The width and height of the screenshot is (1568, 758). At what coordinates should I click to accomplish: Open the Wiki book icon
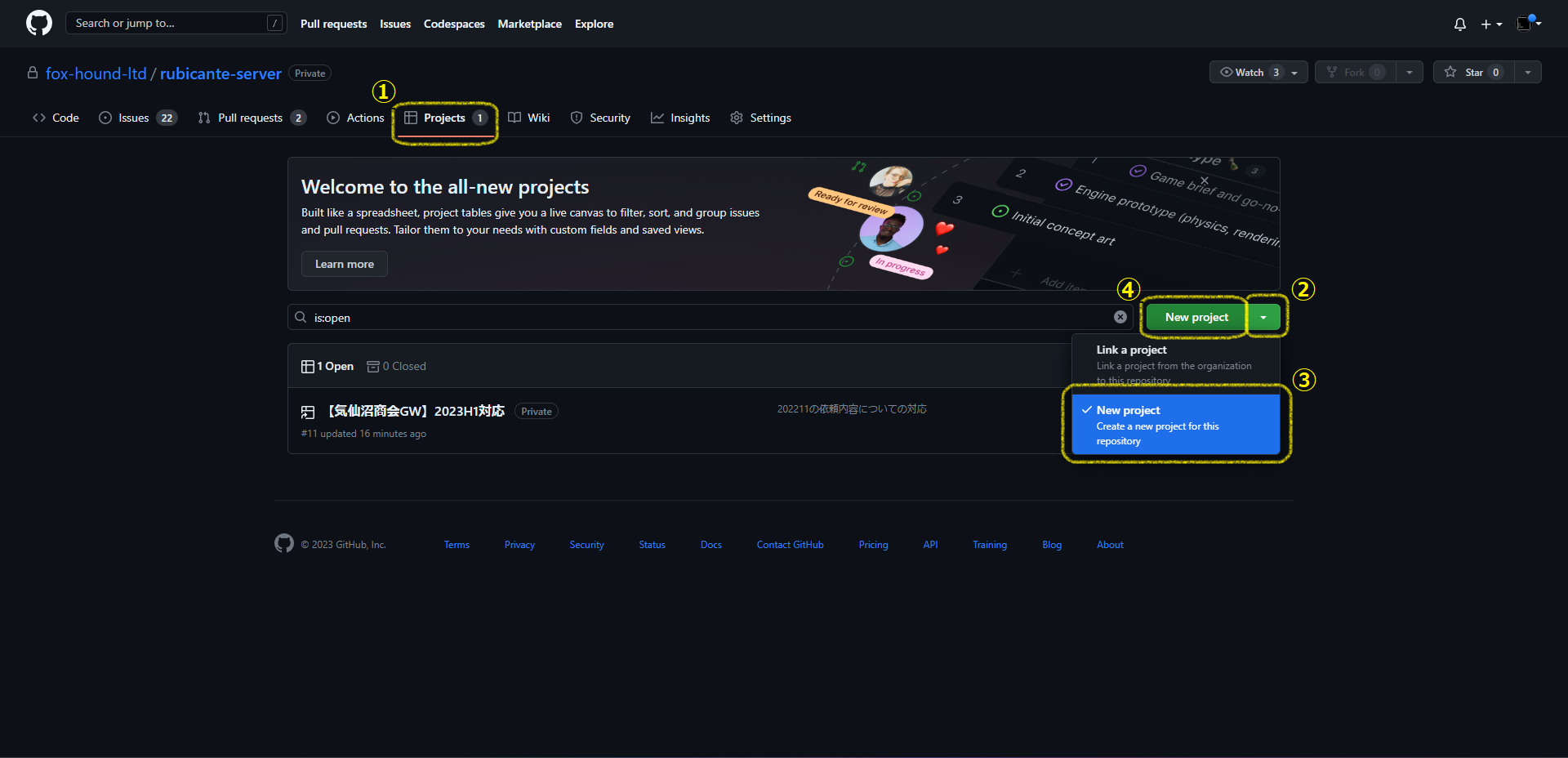coord(514,118)
